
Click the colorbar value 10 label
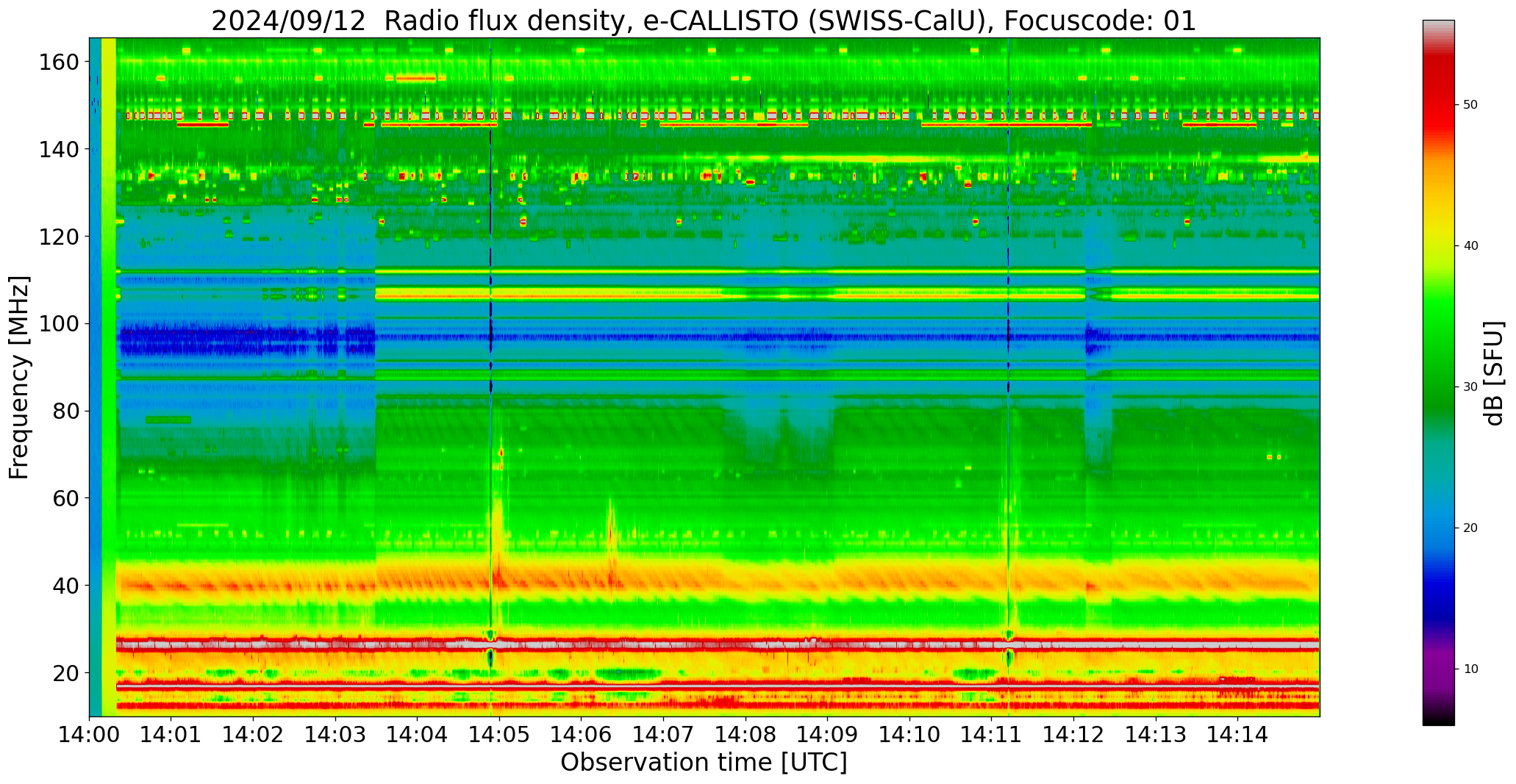[1470, 669]
